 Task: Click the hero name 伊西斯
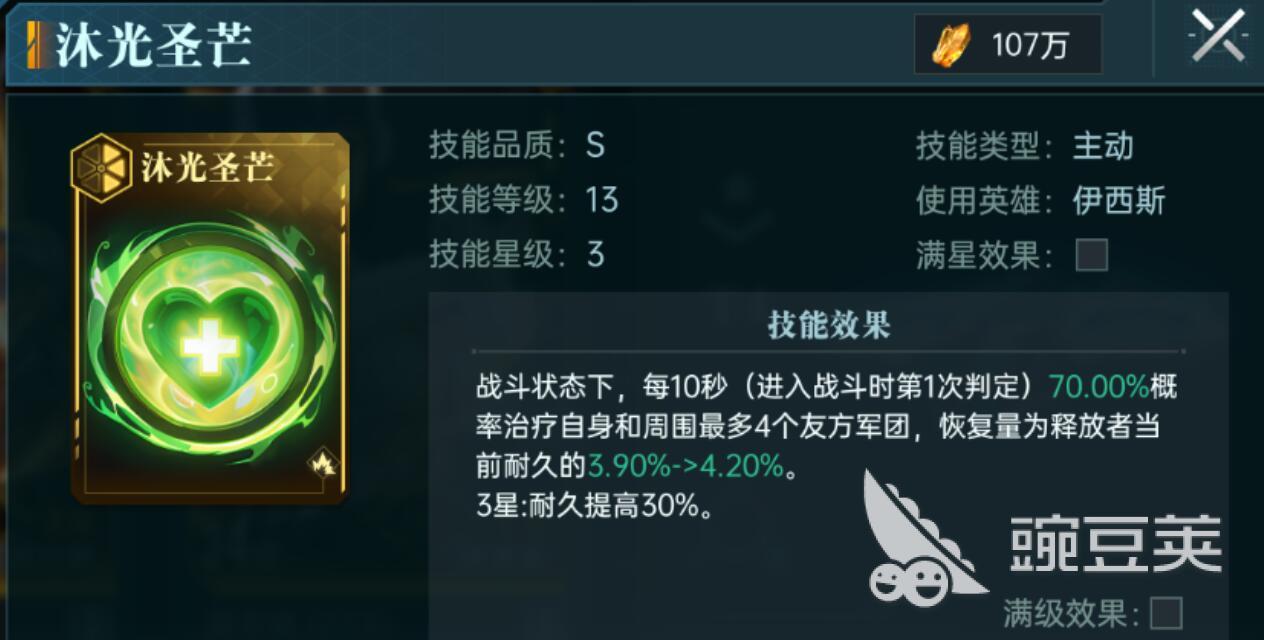[1119, 201]
